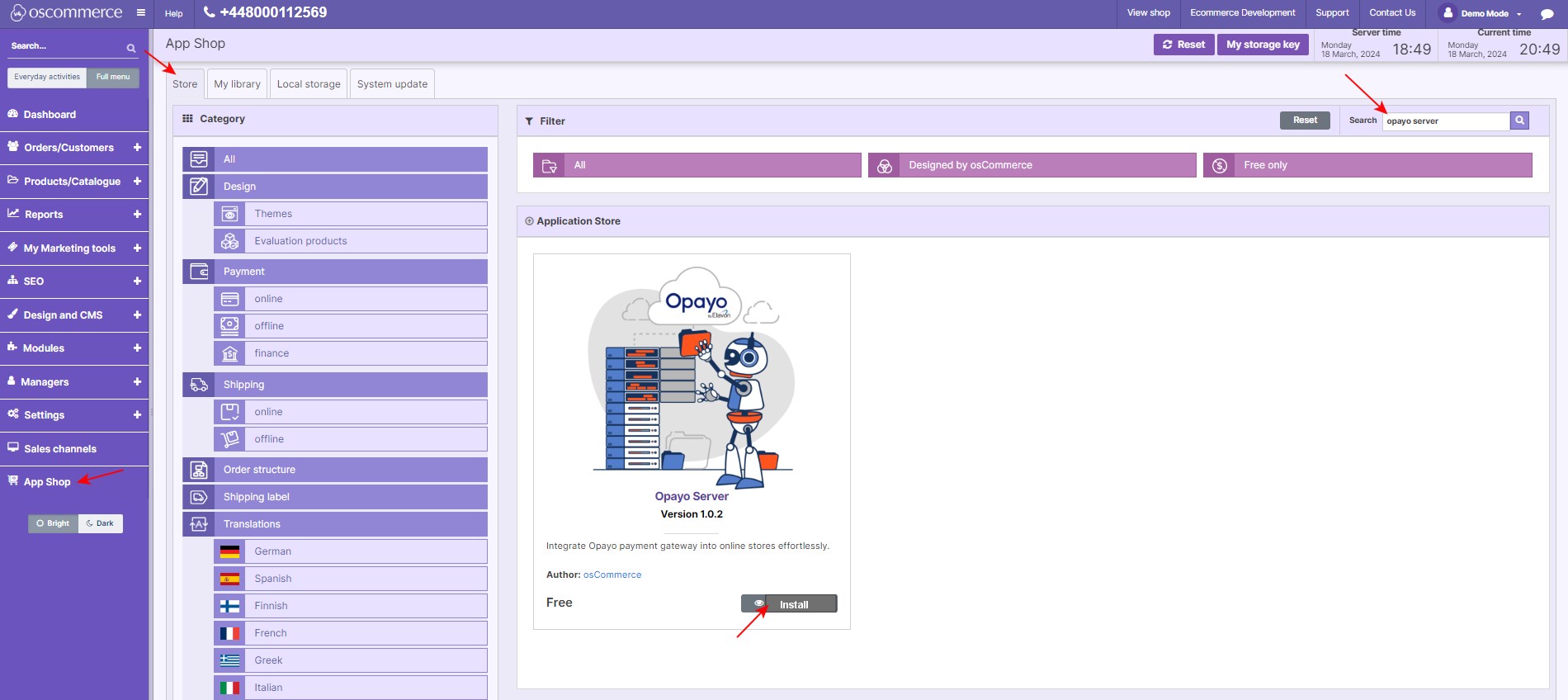Click the finance bank icon
The height and width of the screenshot is (700, 1568).
(229, 353)
